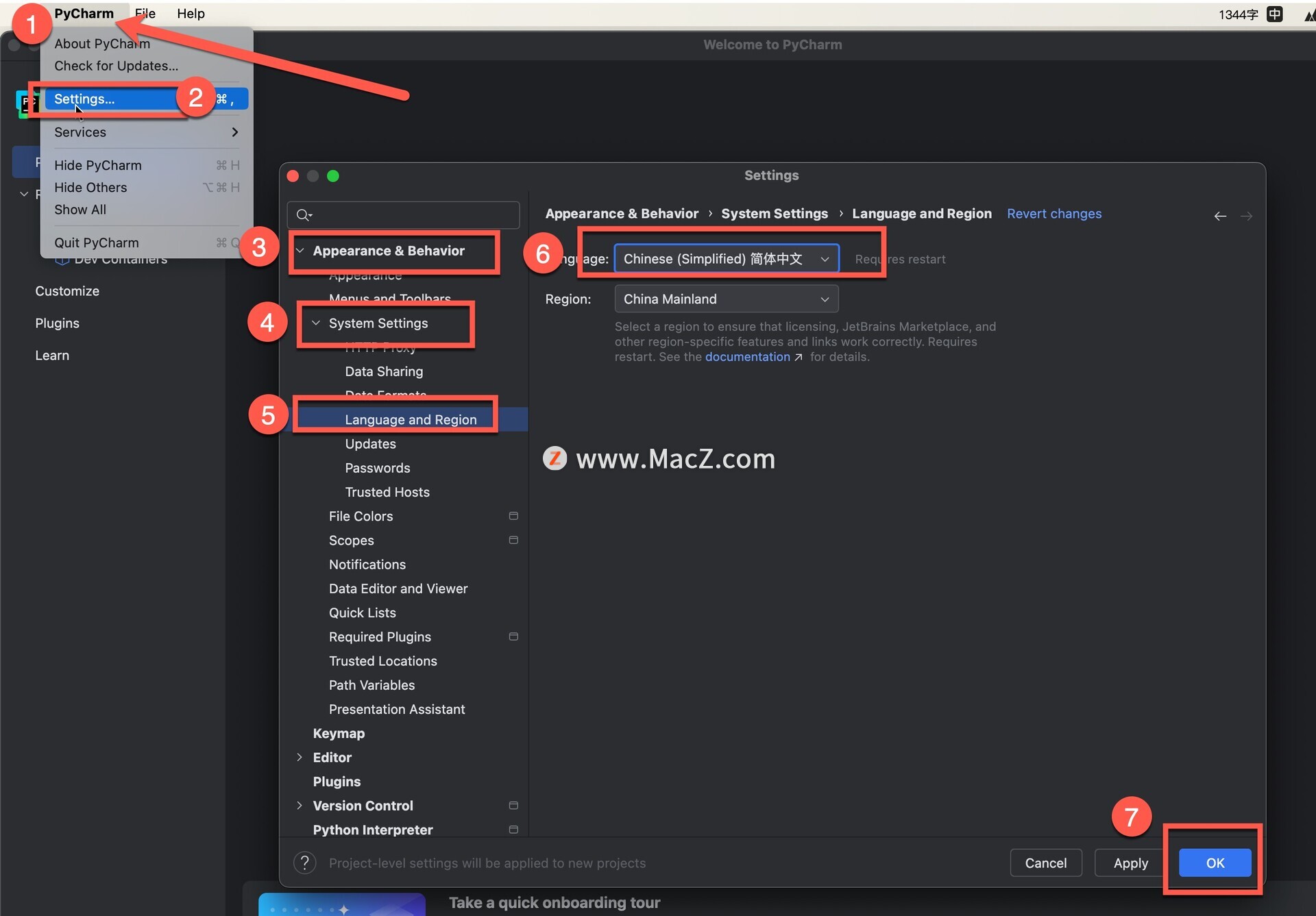The width and height of the screenshot is (1316, 916).
Task: Click project-level icon next to Required Plugins
Action: click(513, 636)
